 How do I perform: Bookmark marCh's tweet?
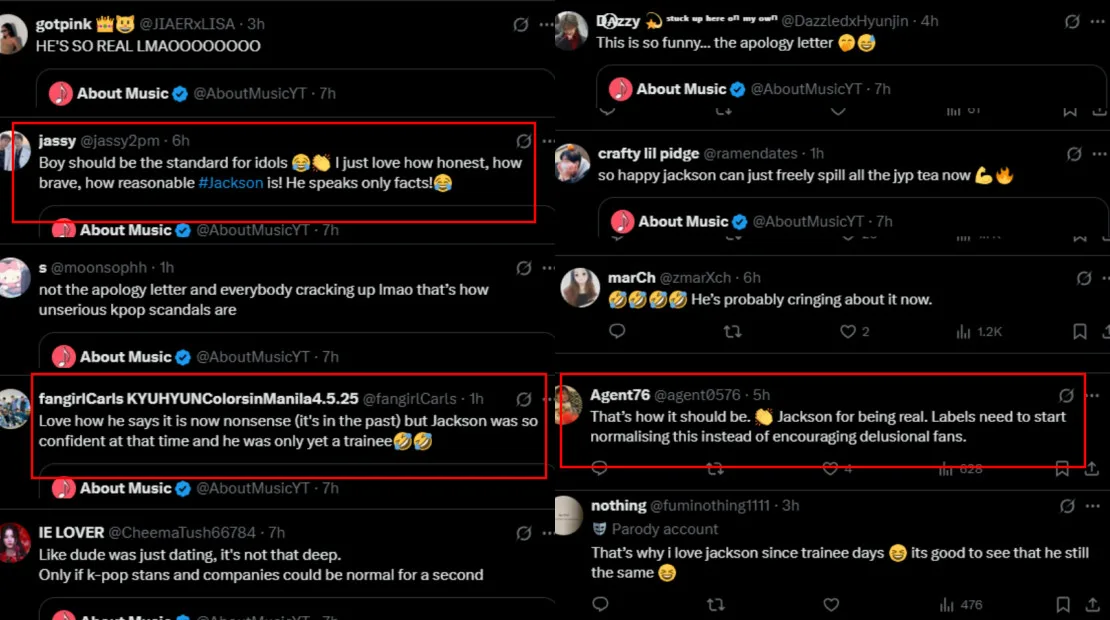pos(1080,331)
